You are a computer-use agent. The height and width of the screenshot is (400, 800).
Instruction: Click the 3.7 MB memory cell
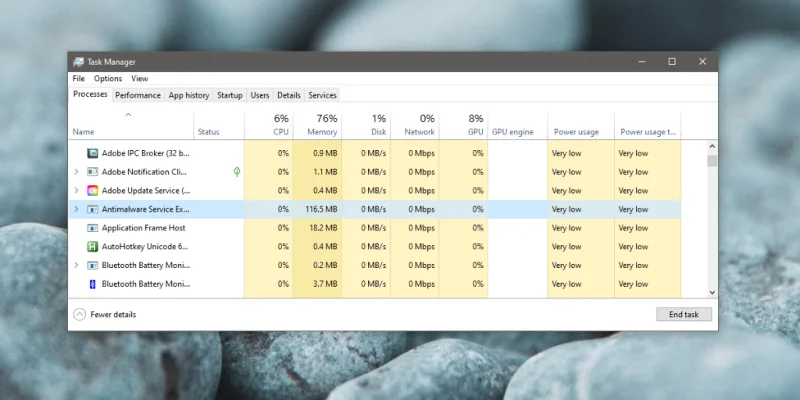click(317, 284)
